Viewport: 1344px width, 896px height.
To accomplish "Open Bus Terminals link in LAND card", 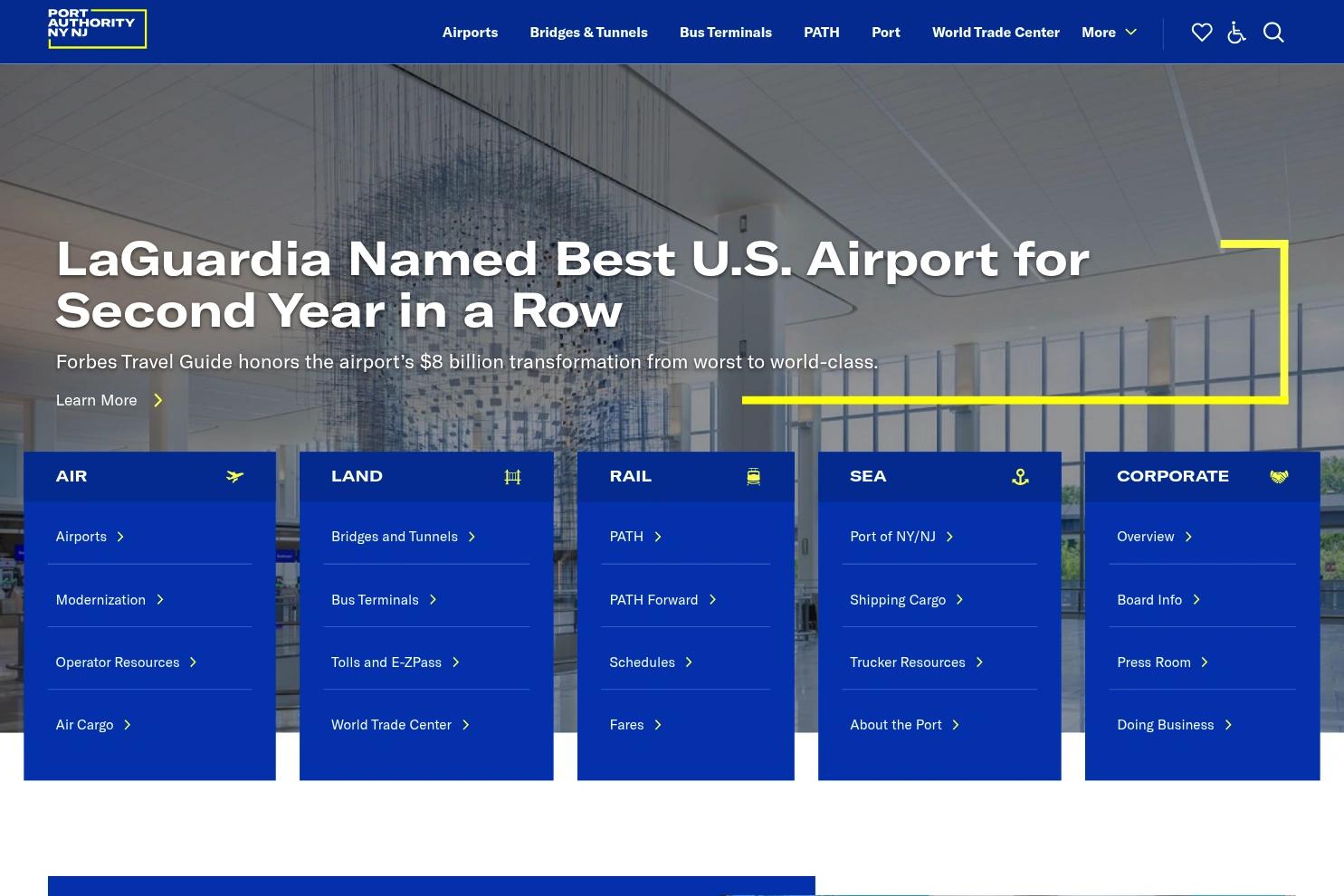I will coord(375,599).
